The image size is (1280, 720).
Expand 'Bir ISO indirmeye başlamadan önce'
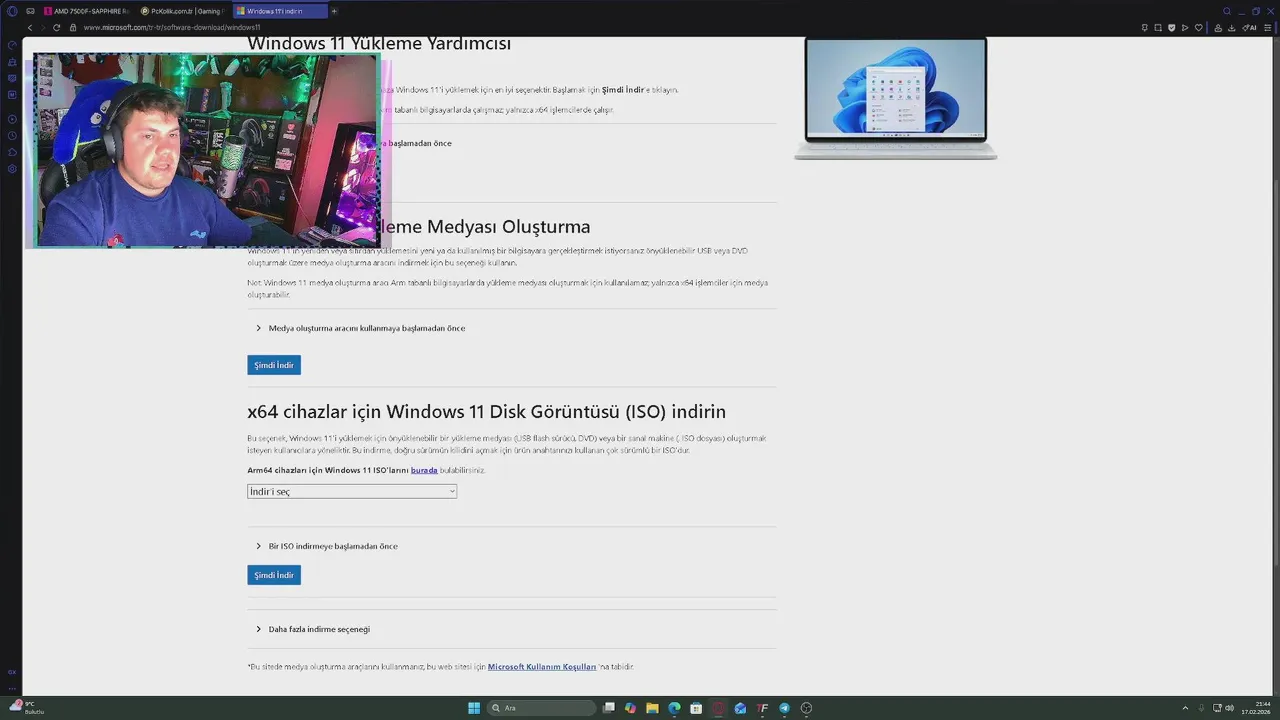tap(327, 546)
